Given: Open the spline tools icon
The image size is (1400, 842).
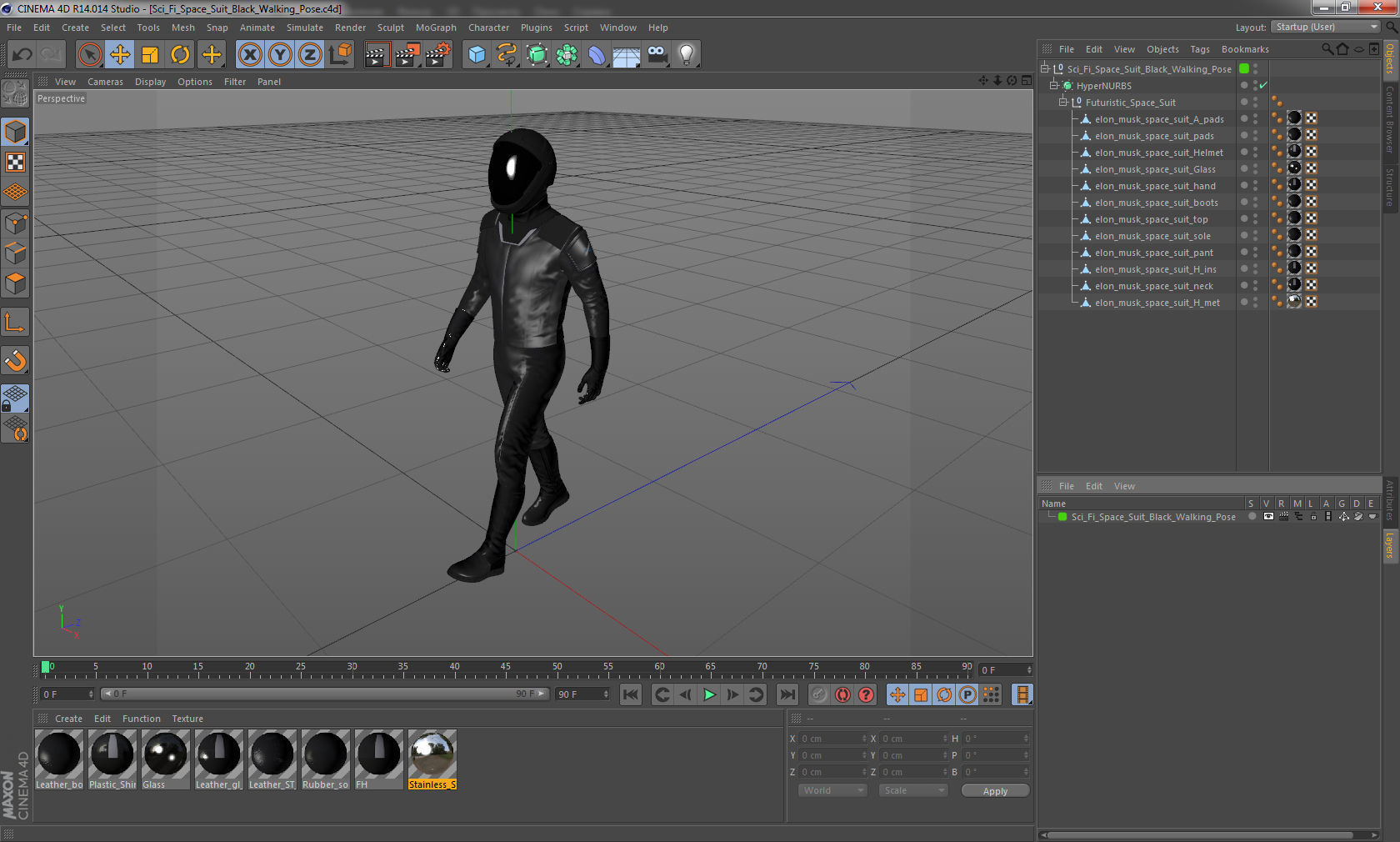Looking at the screenshot, I should click(507, 55).
